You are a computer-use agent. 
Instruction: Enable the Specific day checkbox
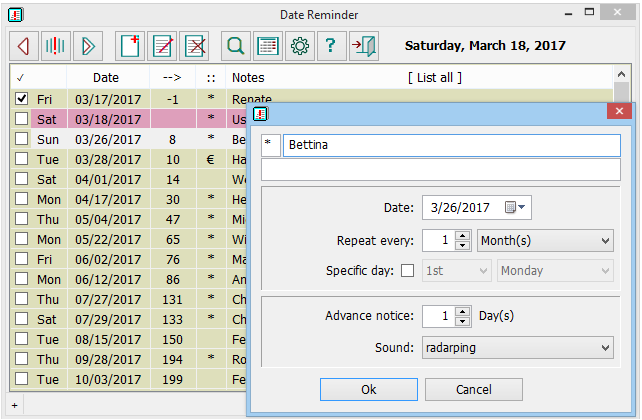[x=407, y=271]
